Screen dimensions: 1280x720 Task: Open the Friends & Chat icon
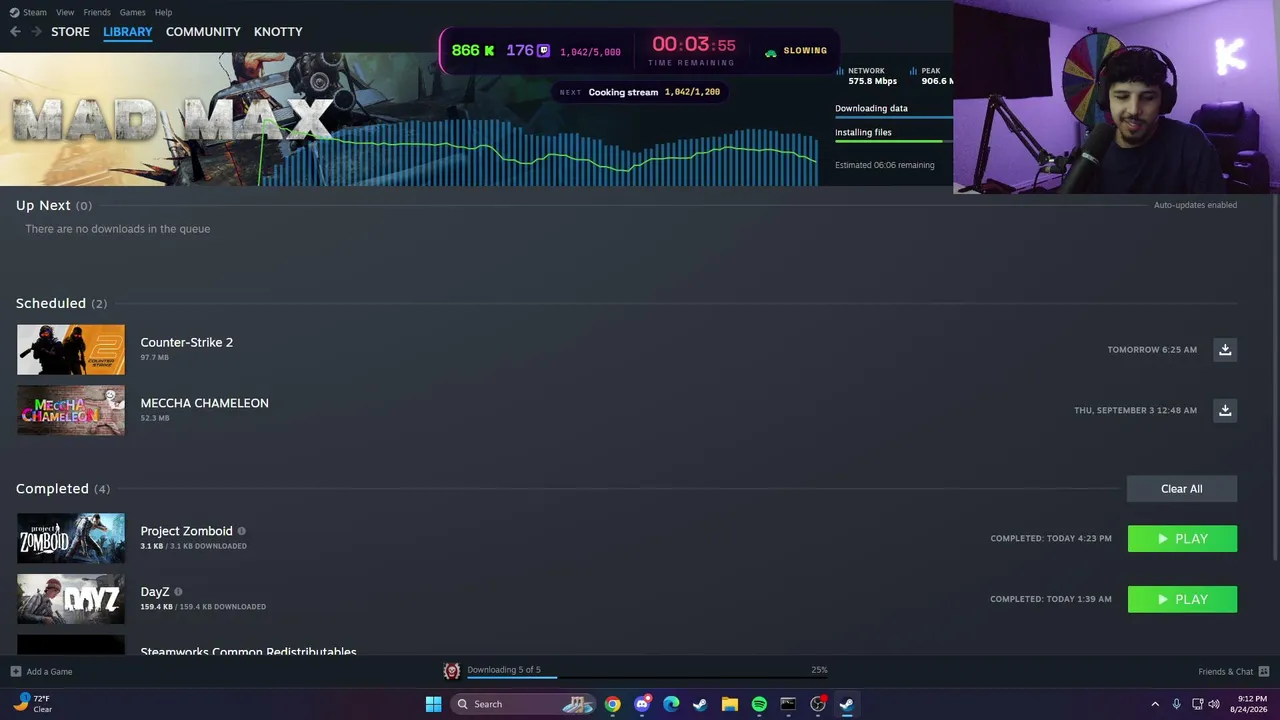coord(1264,671)
